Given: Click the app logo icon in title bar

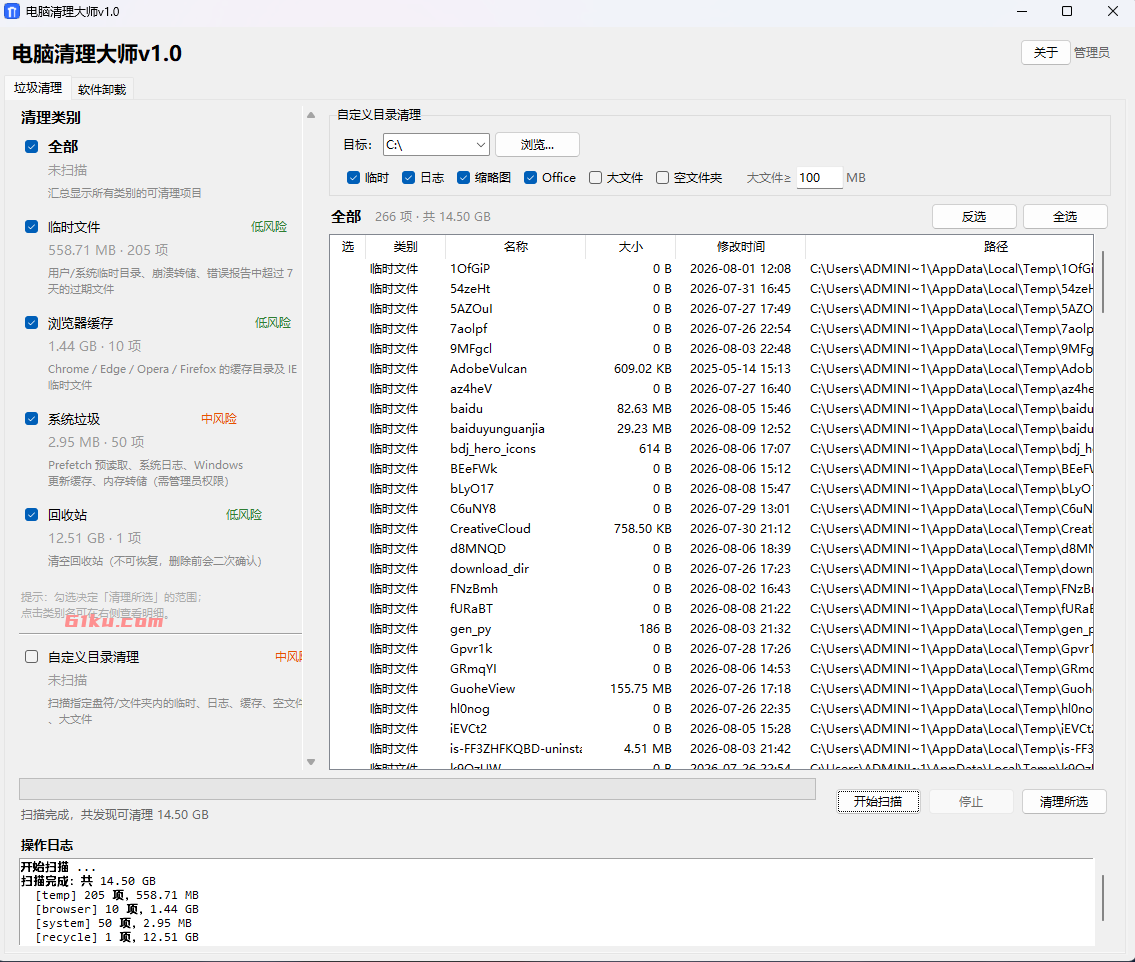Looking at the screenshot, I should [x=12, y=12].
